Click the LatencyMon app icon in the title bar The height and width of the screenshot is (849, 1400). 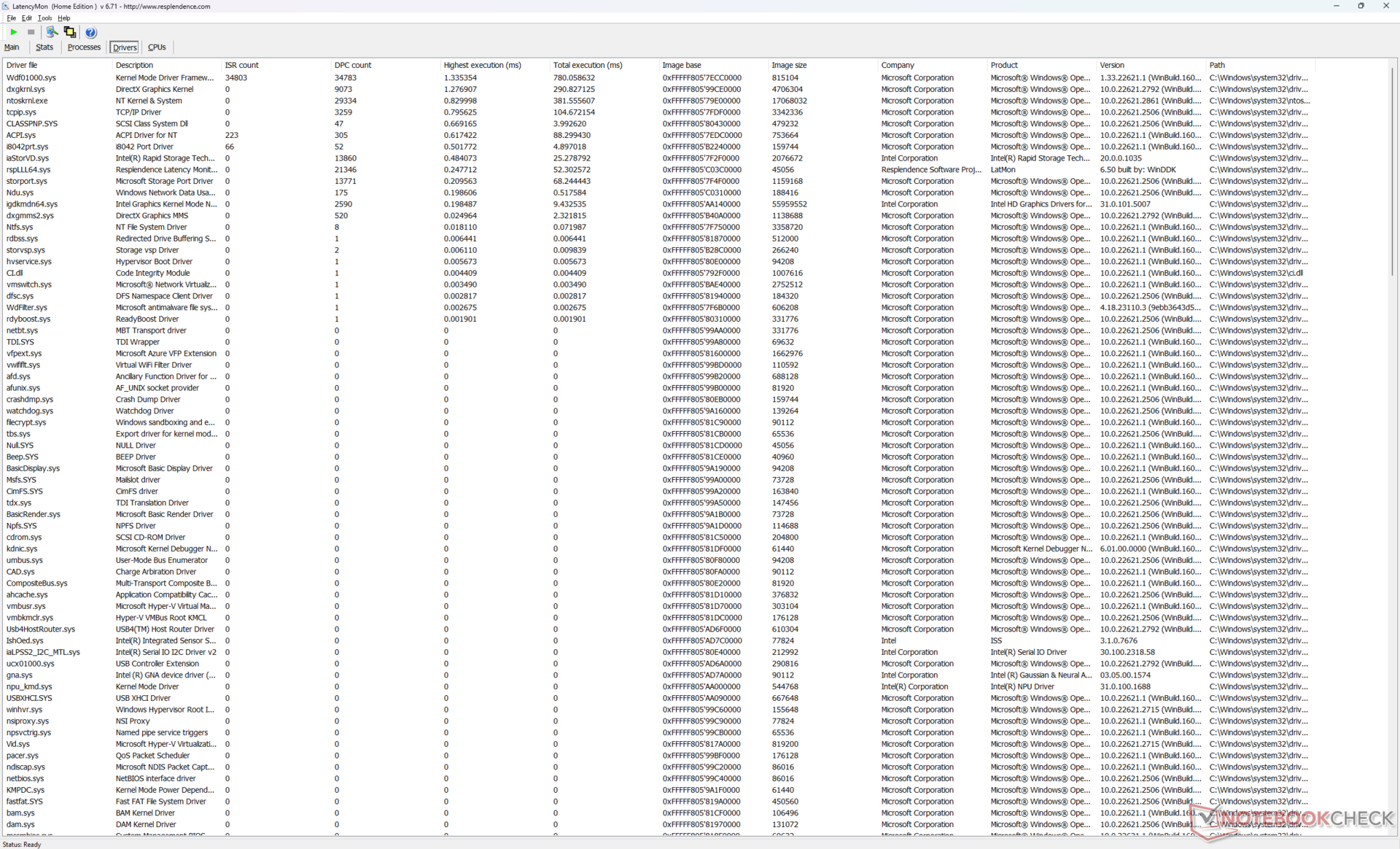(x=6, y=6)
